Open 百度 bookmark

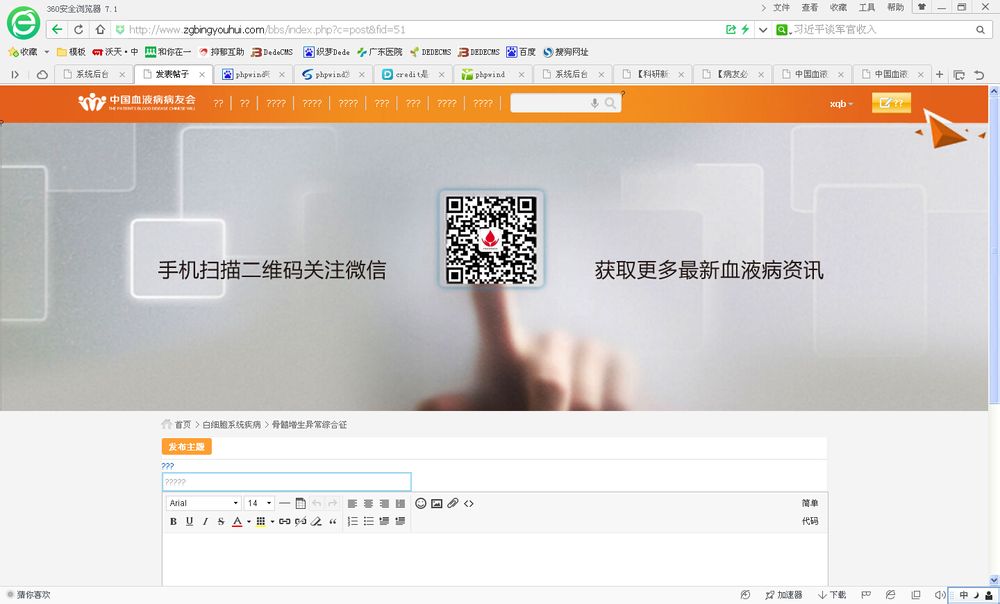coord(521,52)
